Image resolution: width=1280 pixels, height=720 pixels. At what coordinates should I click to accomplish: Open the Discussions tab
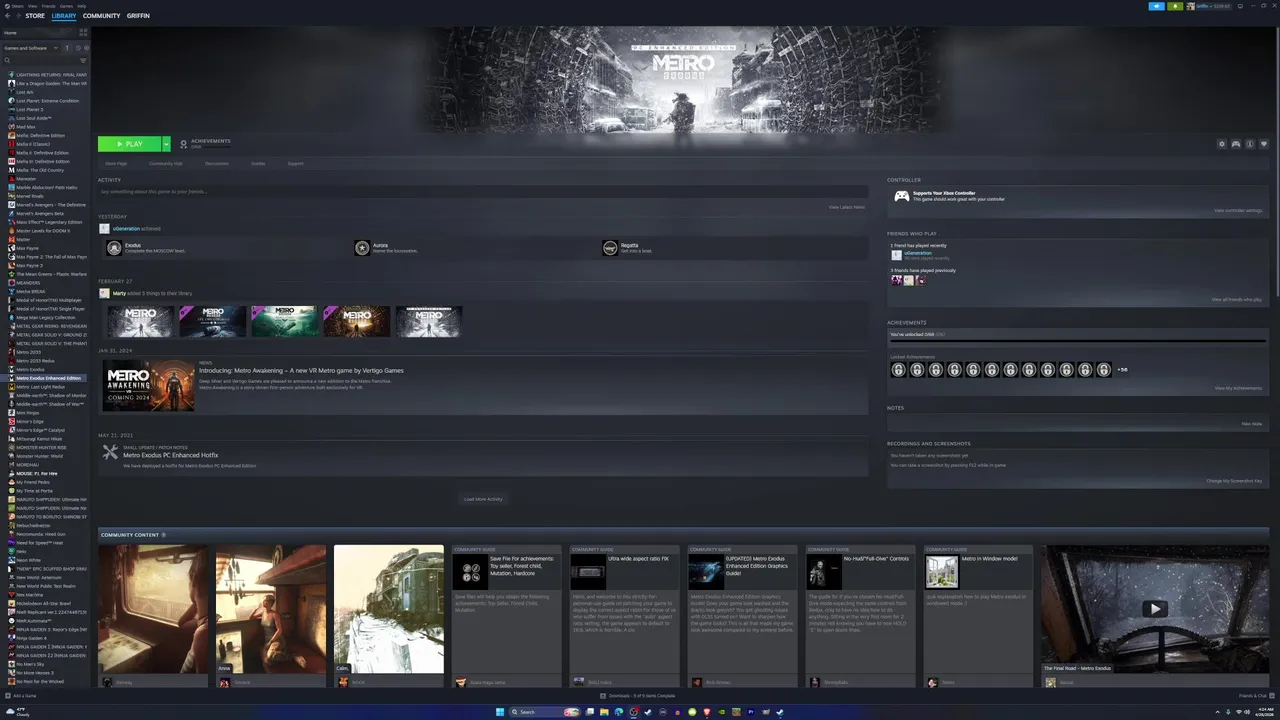(x=217, y=163)
